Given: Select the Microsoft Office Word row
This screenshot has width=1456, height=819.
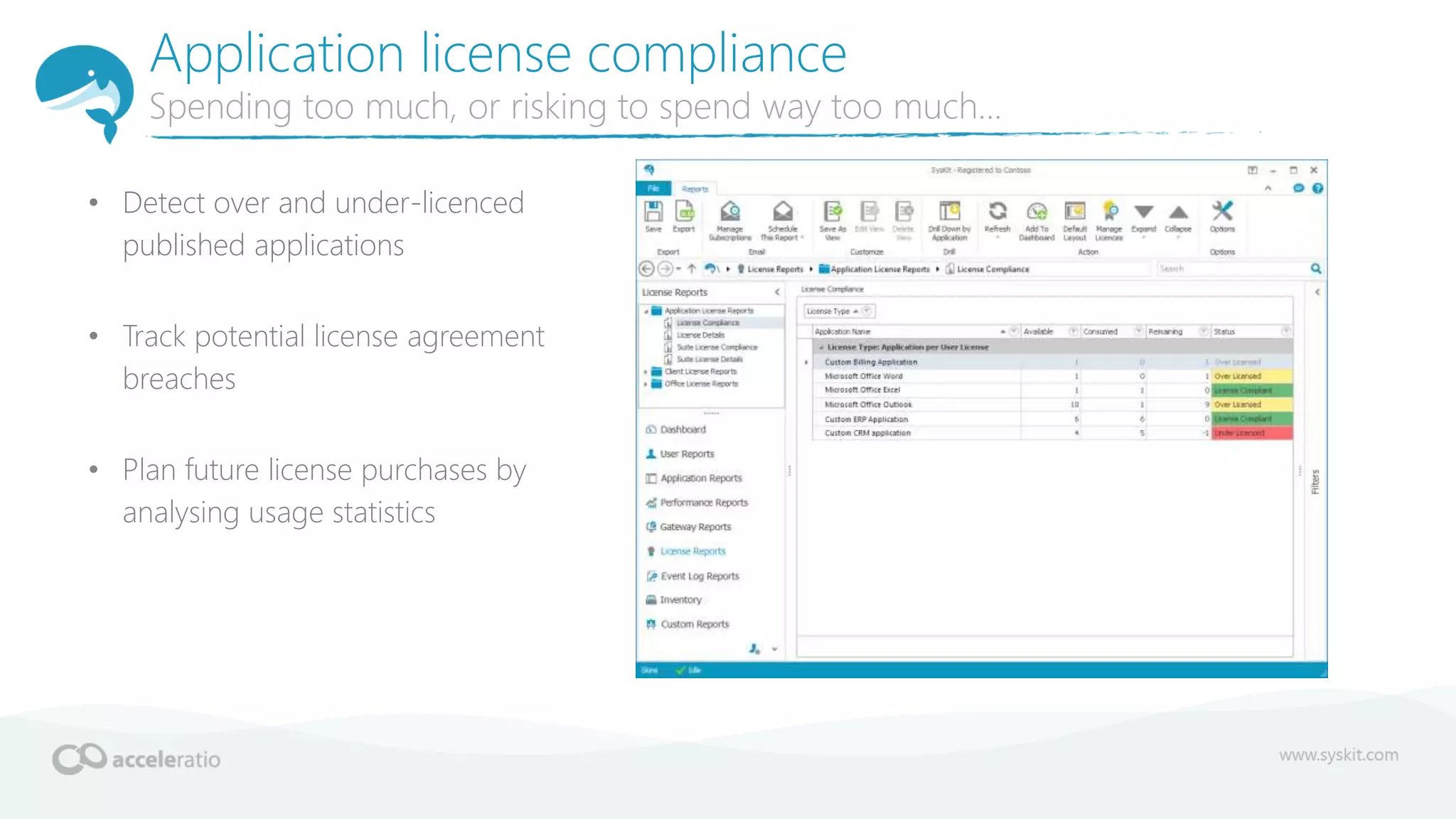Looking at the screenshot, I should 1052,376.
